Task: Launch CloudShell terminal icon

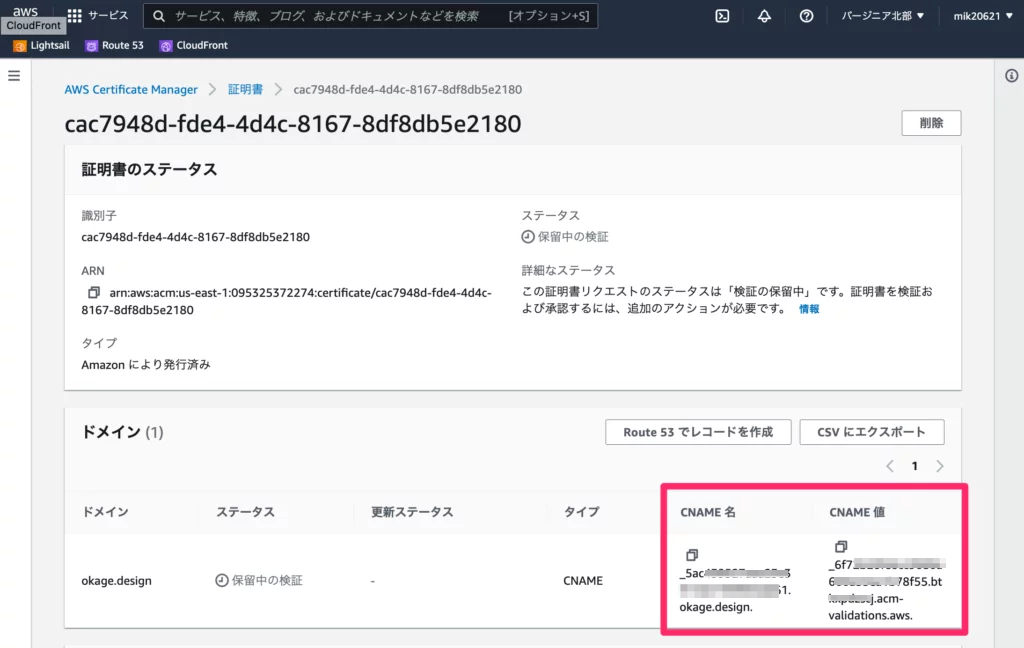Action: (722, 16)
